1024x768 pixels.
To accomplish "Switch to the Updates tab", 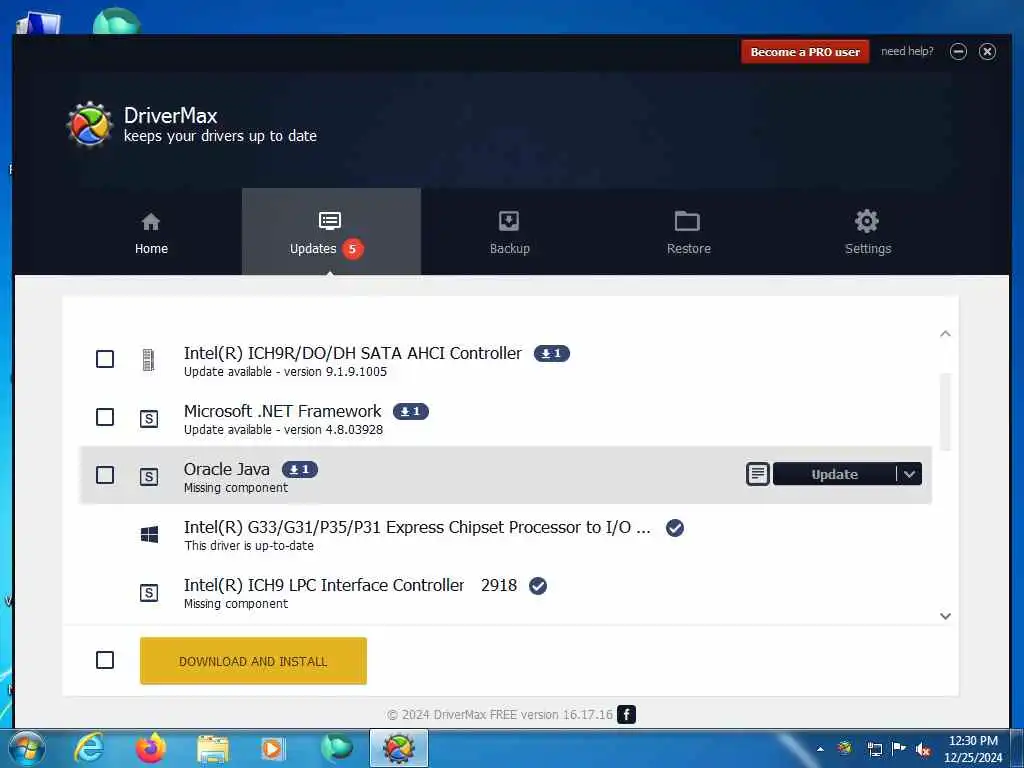I will click(x=331, y=232).
